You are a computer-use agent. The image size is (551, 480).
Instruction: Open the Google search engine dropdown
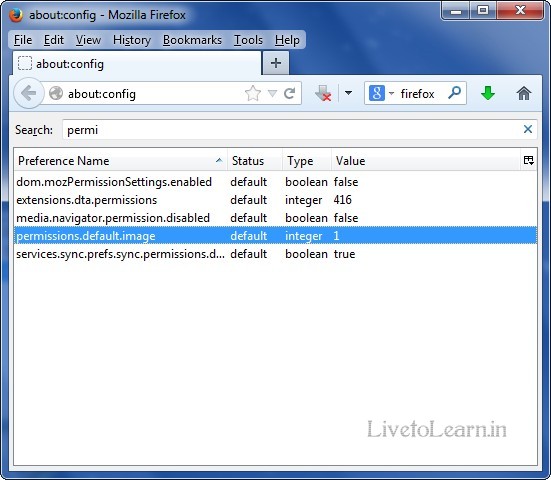[381, 93]
